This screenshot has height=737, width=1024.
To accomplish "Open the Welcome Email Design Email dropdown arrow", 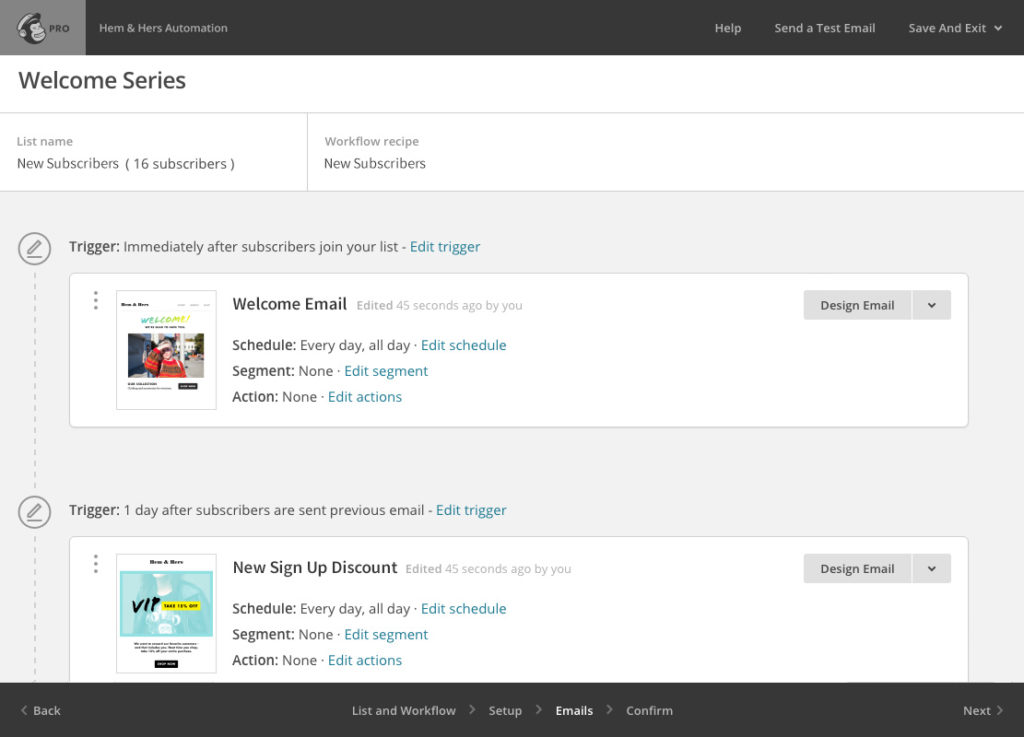I will [932, 305].
